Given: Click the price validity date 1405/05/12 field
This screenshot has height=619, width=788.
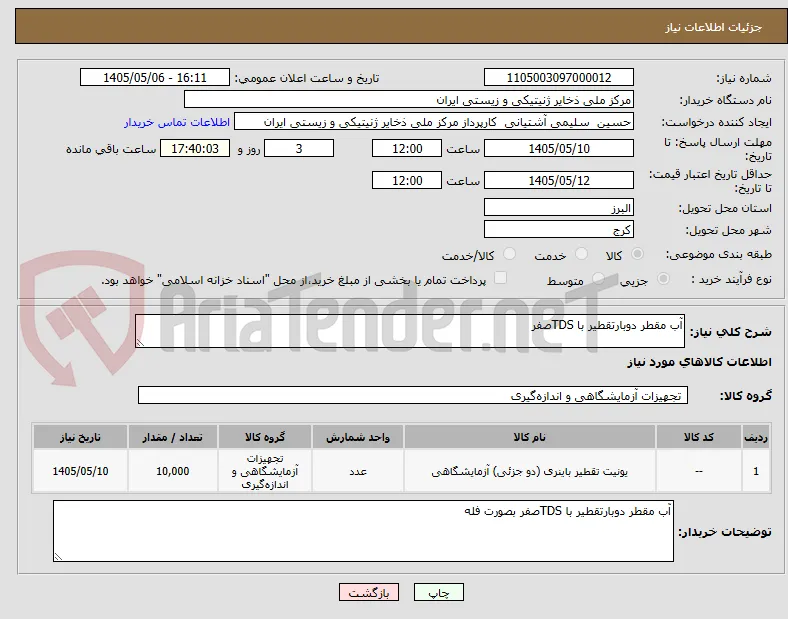Looking at the screenshot, I should click(559, 180).
